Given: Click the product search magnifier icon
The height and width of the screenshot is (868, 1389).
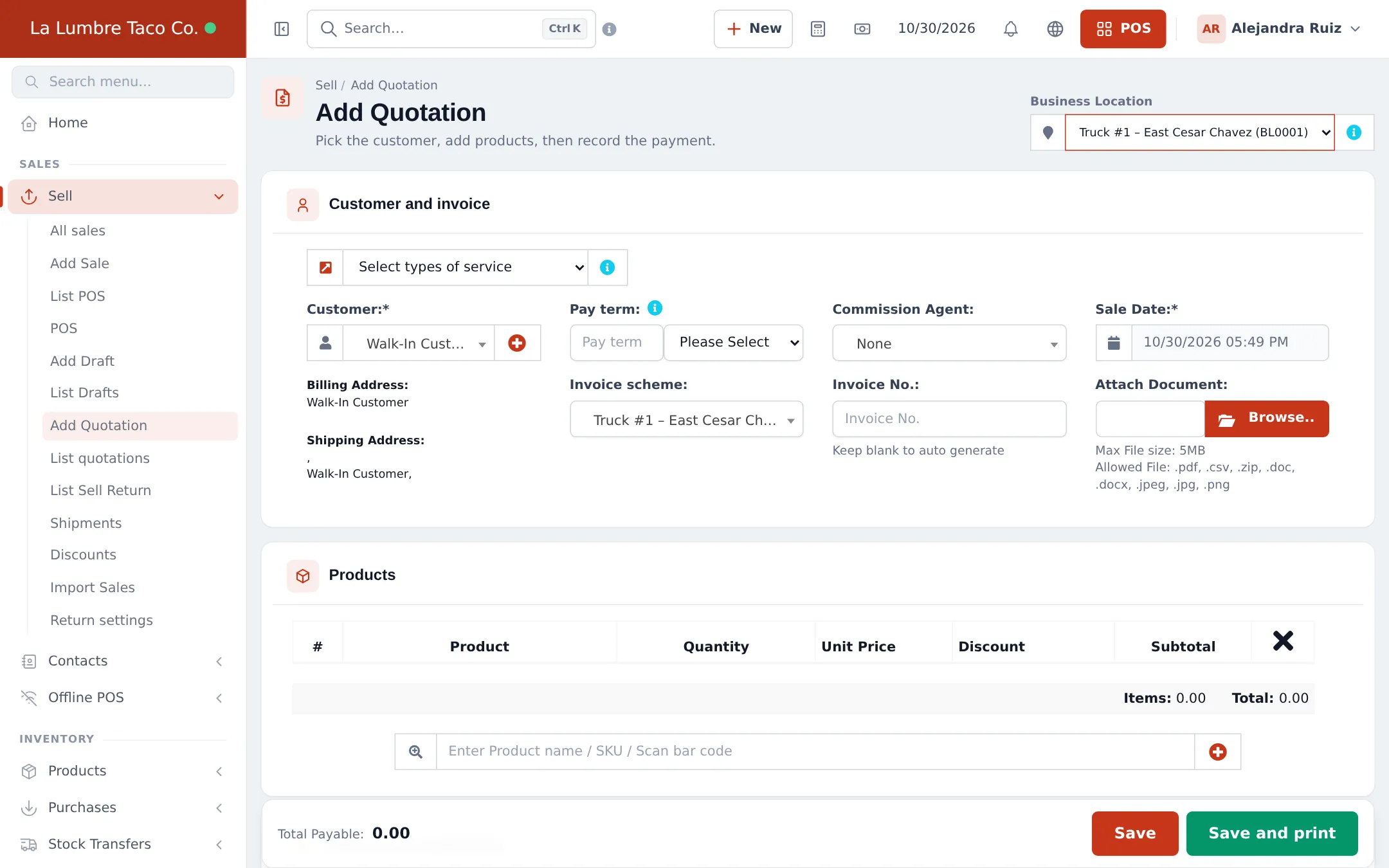Looking at the screenshot, I should click(x=415, y=752).
